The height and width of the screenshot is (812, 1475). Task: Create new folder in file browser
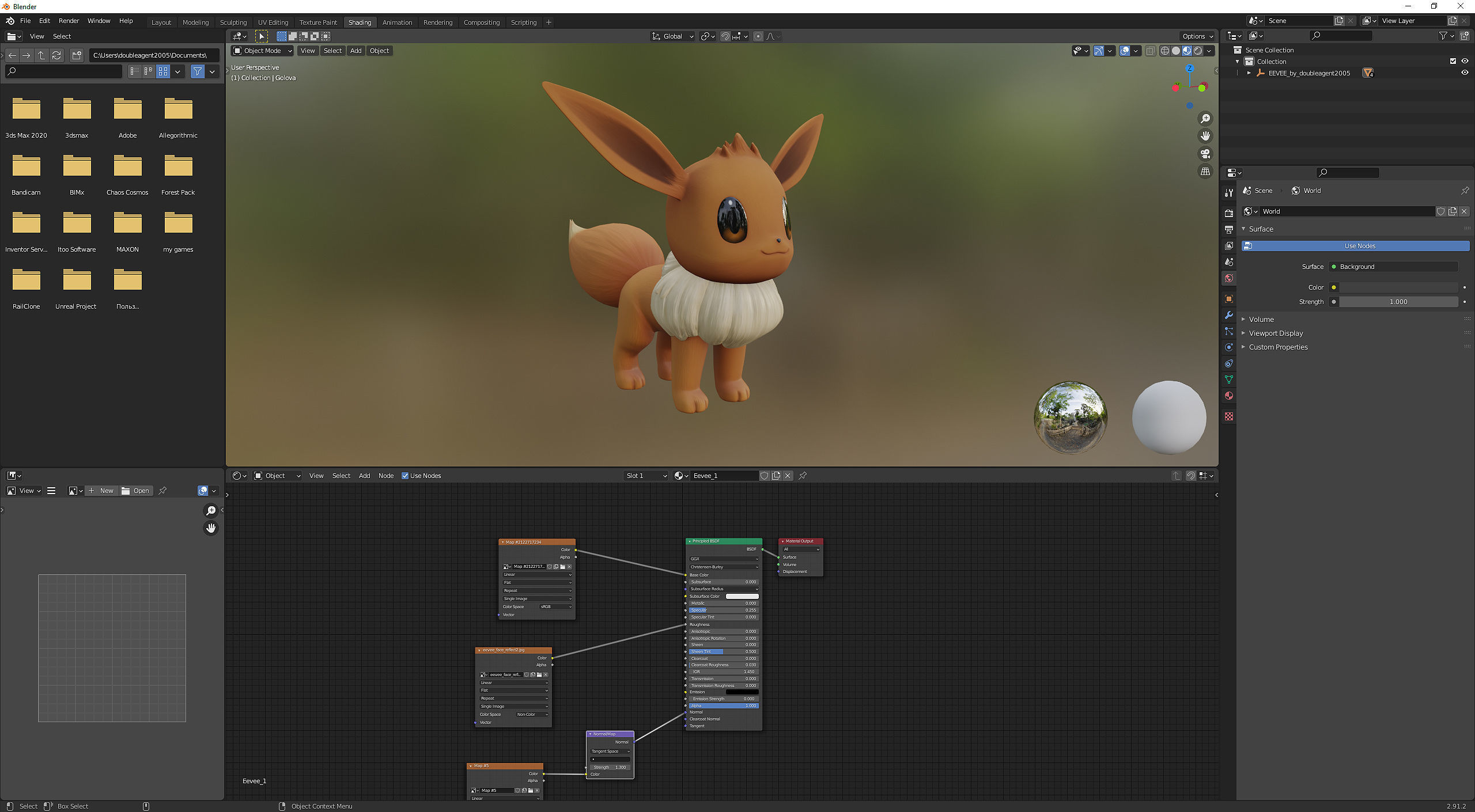click(x=77, y=55)
